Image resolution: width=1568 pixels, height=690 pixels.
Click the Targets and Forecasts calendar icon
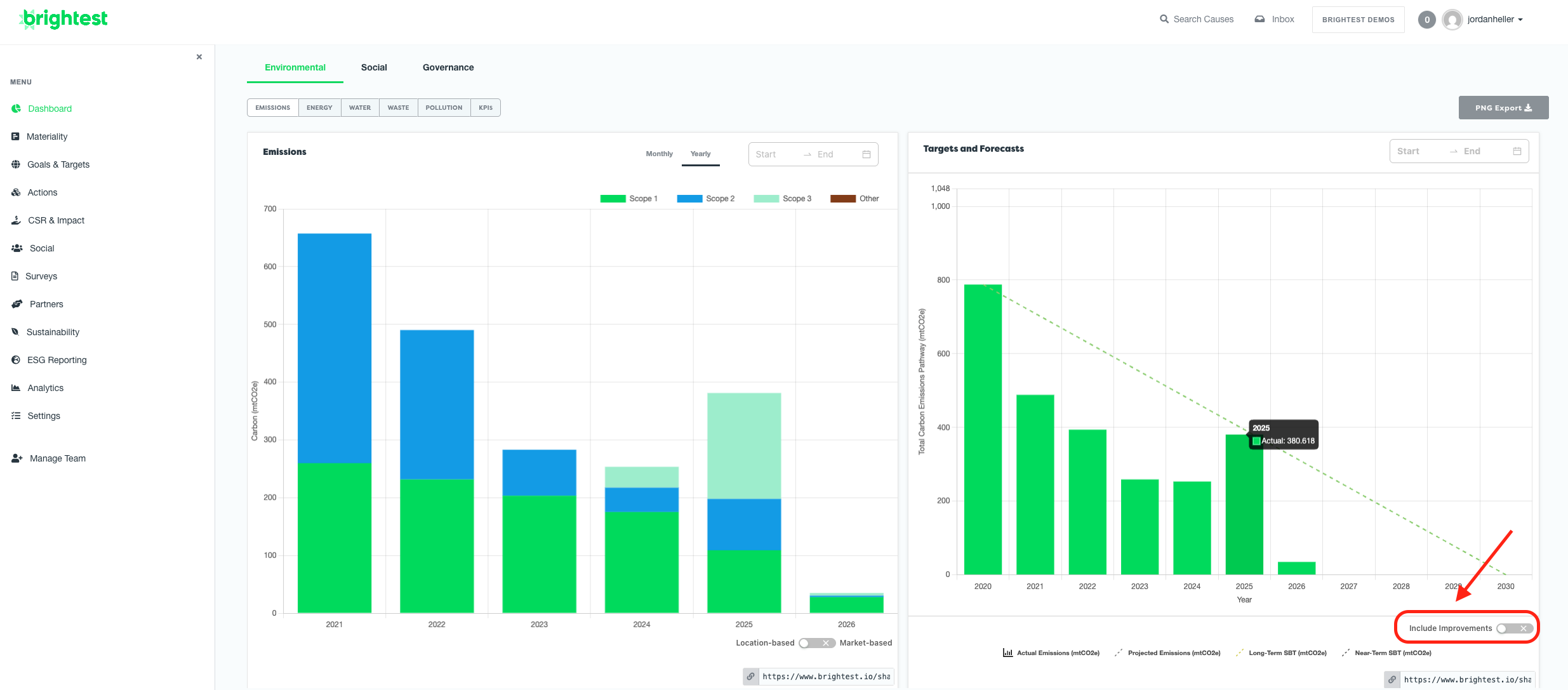point(1517,151)
